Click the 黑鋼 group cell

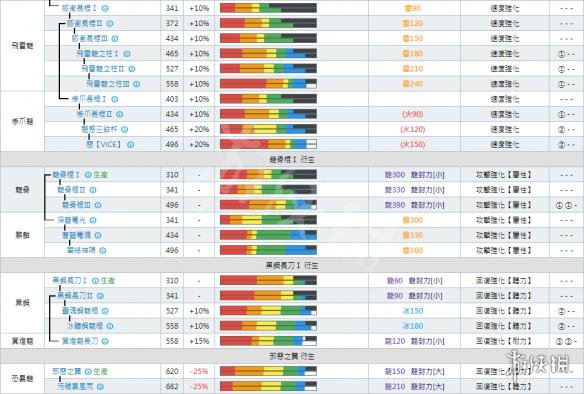point(22,303)
